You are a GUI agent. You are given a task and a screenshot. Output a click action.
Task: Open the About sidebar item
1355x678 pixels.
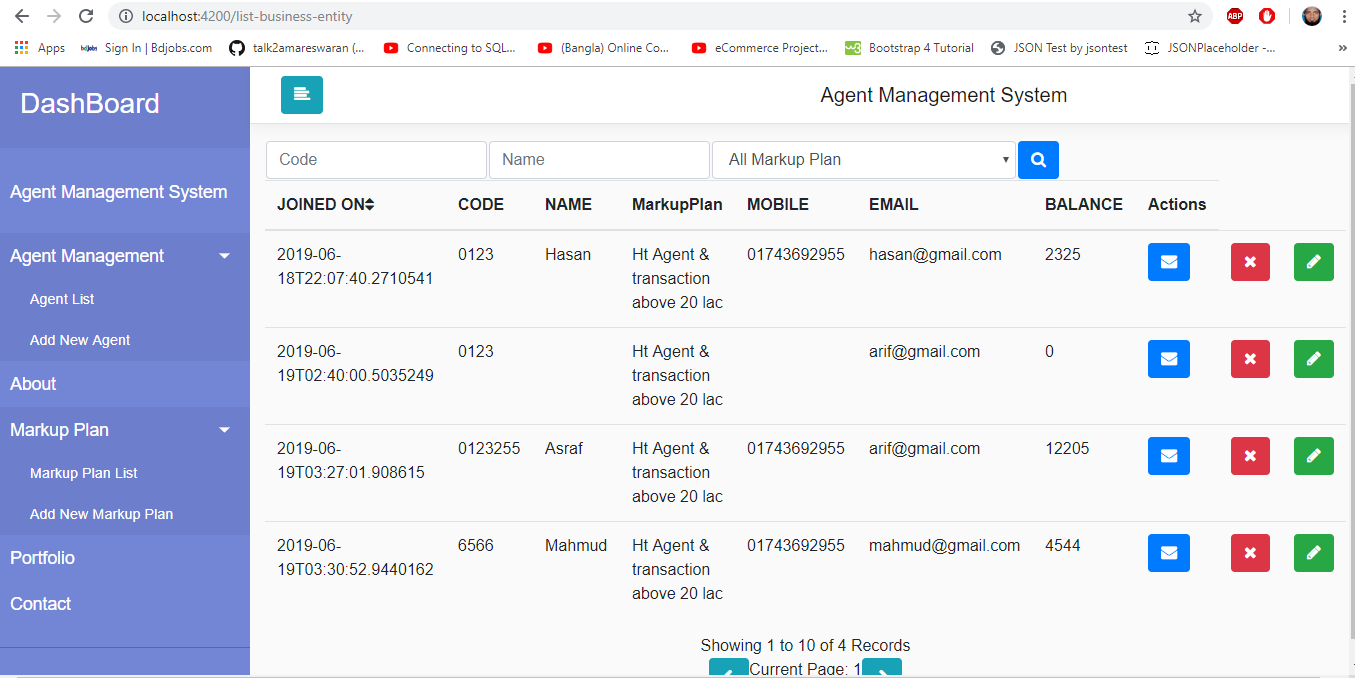coord(33,384)
